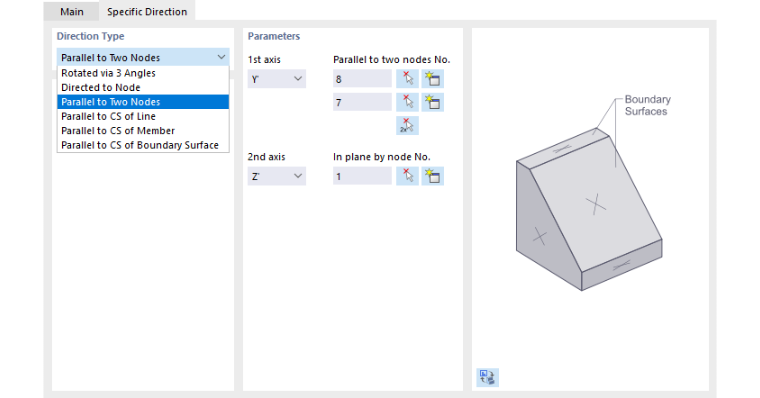The image size is (760, 398).
Task: Choose Parallel to CS of Line
Action: click(143, 116)
